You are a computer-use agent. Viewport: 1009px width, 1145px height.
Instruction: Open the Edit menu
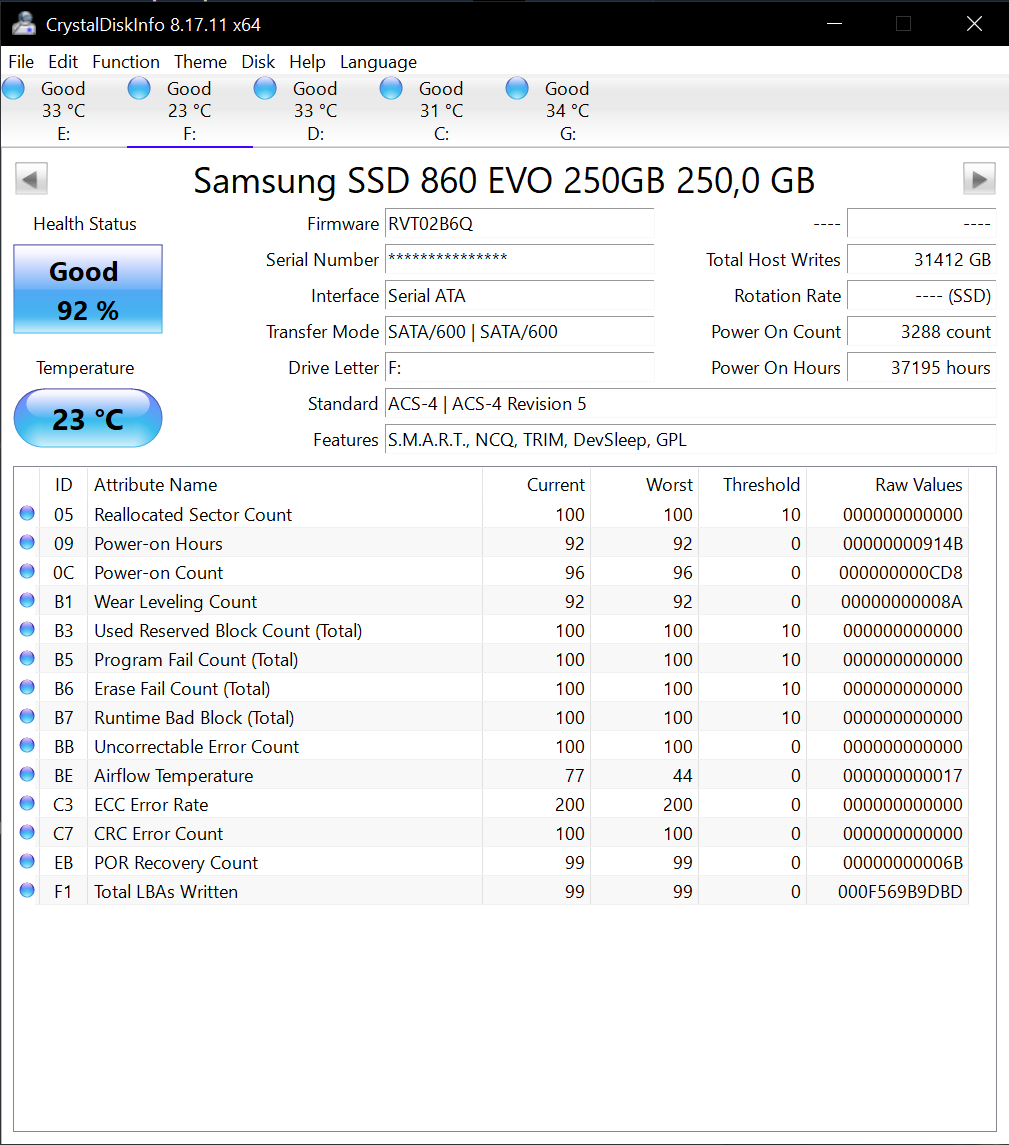click(63, 62)
